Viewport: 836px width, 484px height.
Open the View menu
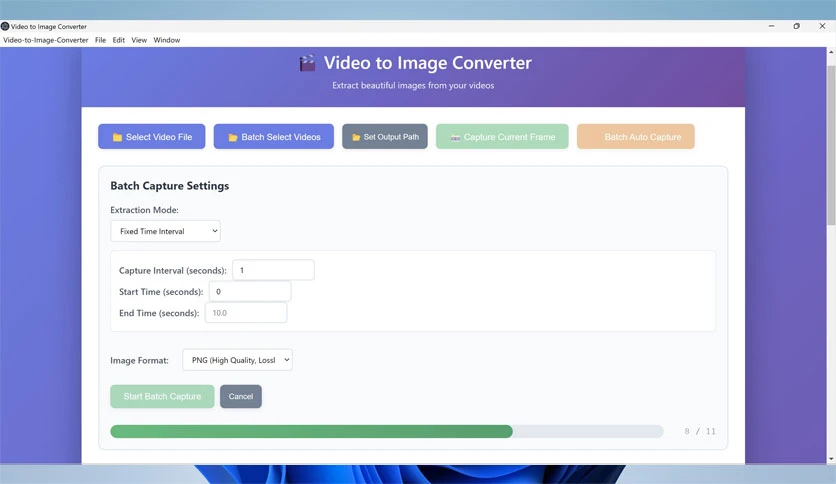point(139,40)
